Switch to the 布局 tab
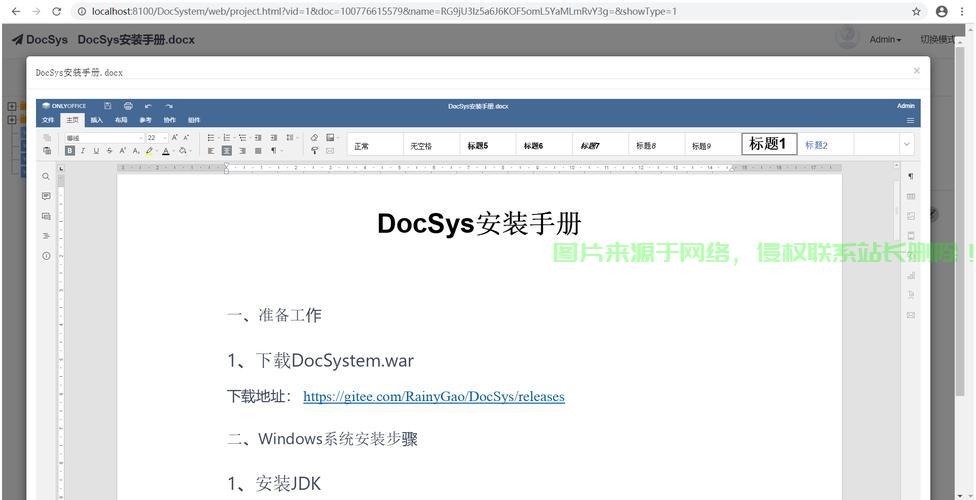 [x=121, y=120]
